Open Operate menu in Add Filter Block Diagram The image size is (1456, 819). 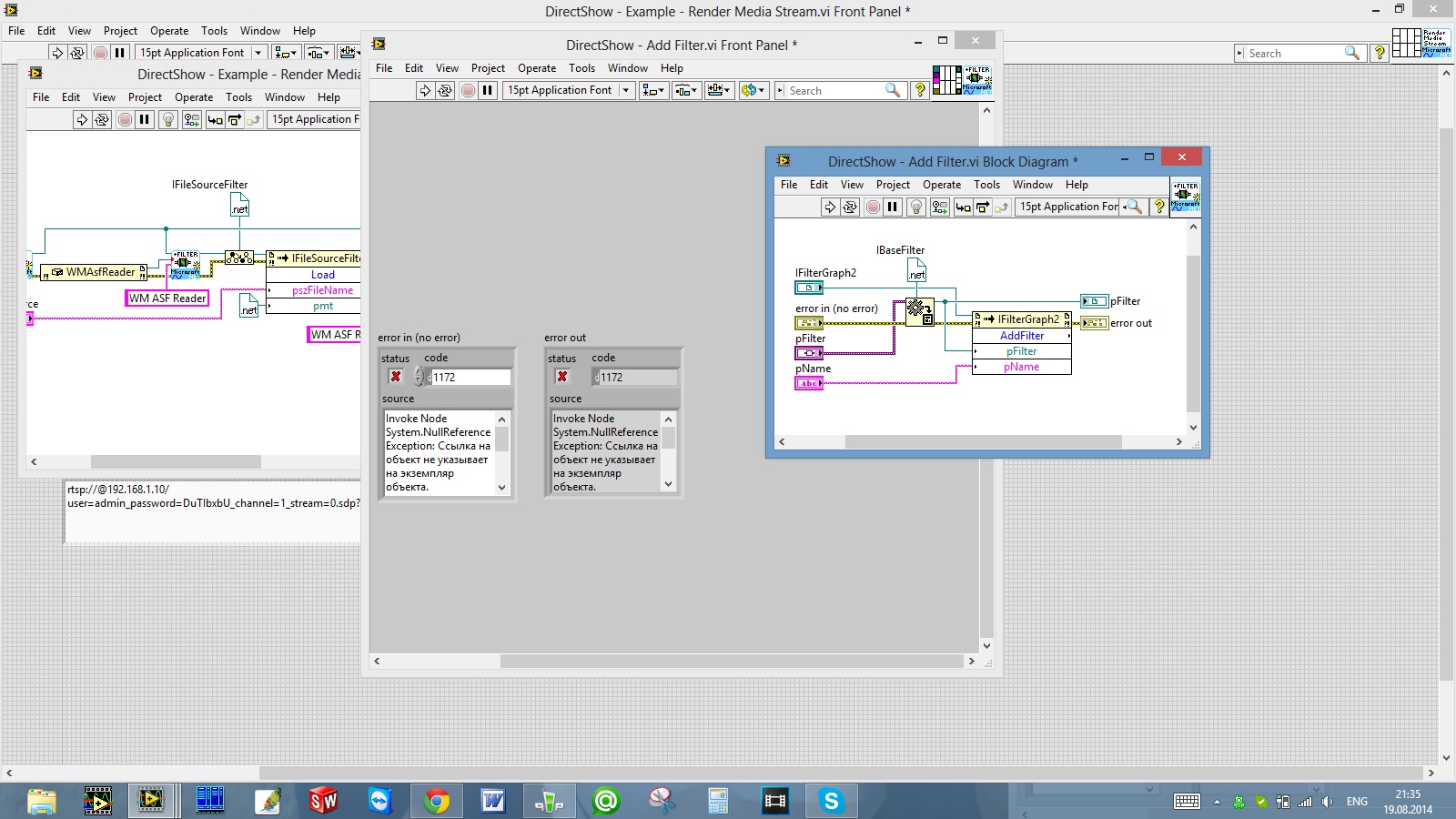pyautogui.click(x=941, y=185)
